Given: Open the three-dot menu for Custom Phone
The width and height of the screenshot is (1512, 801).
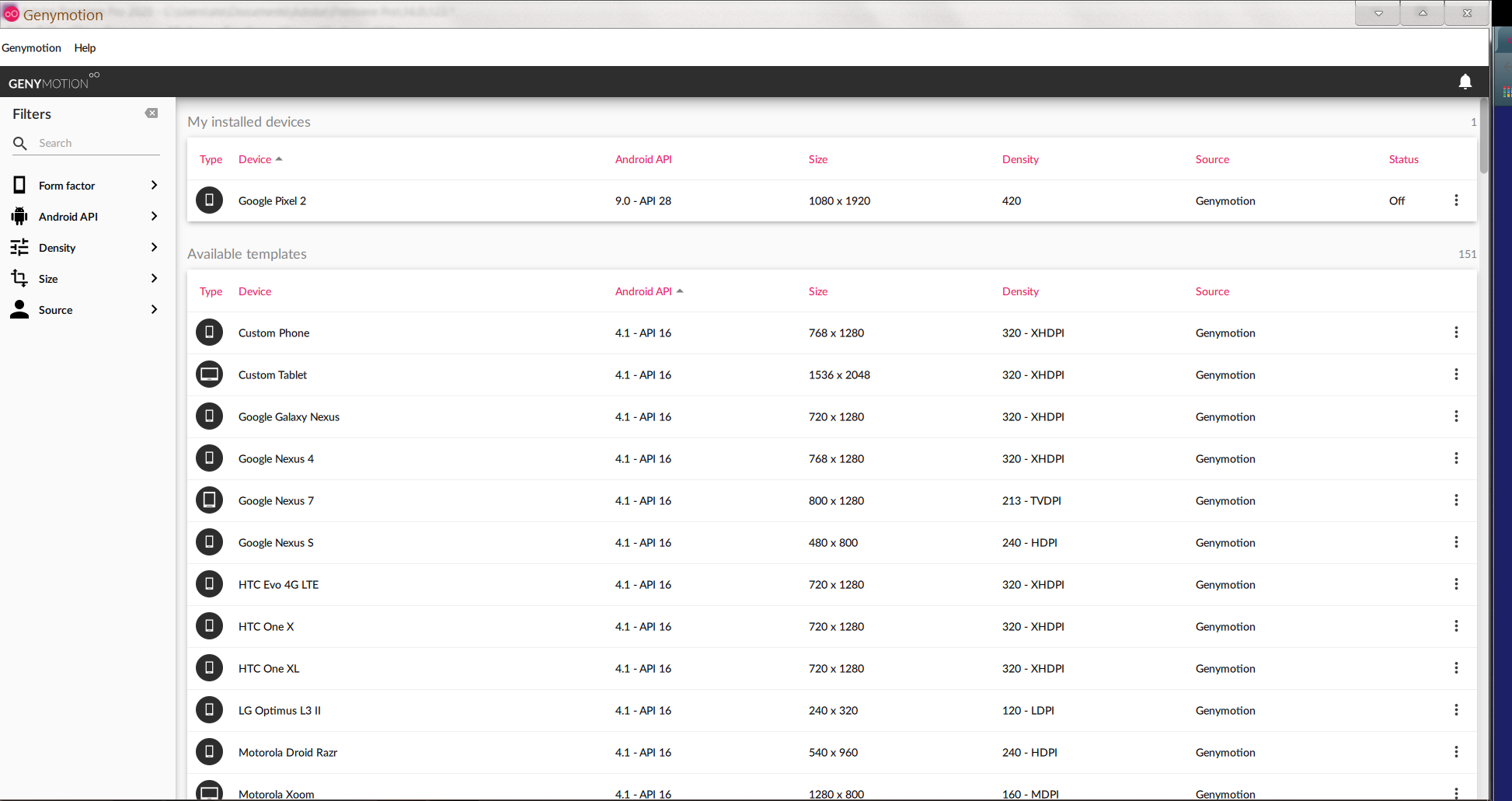Looking at the screenshot, I should [x=1455, y=333].
